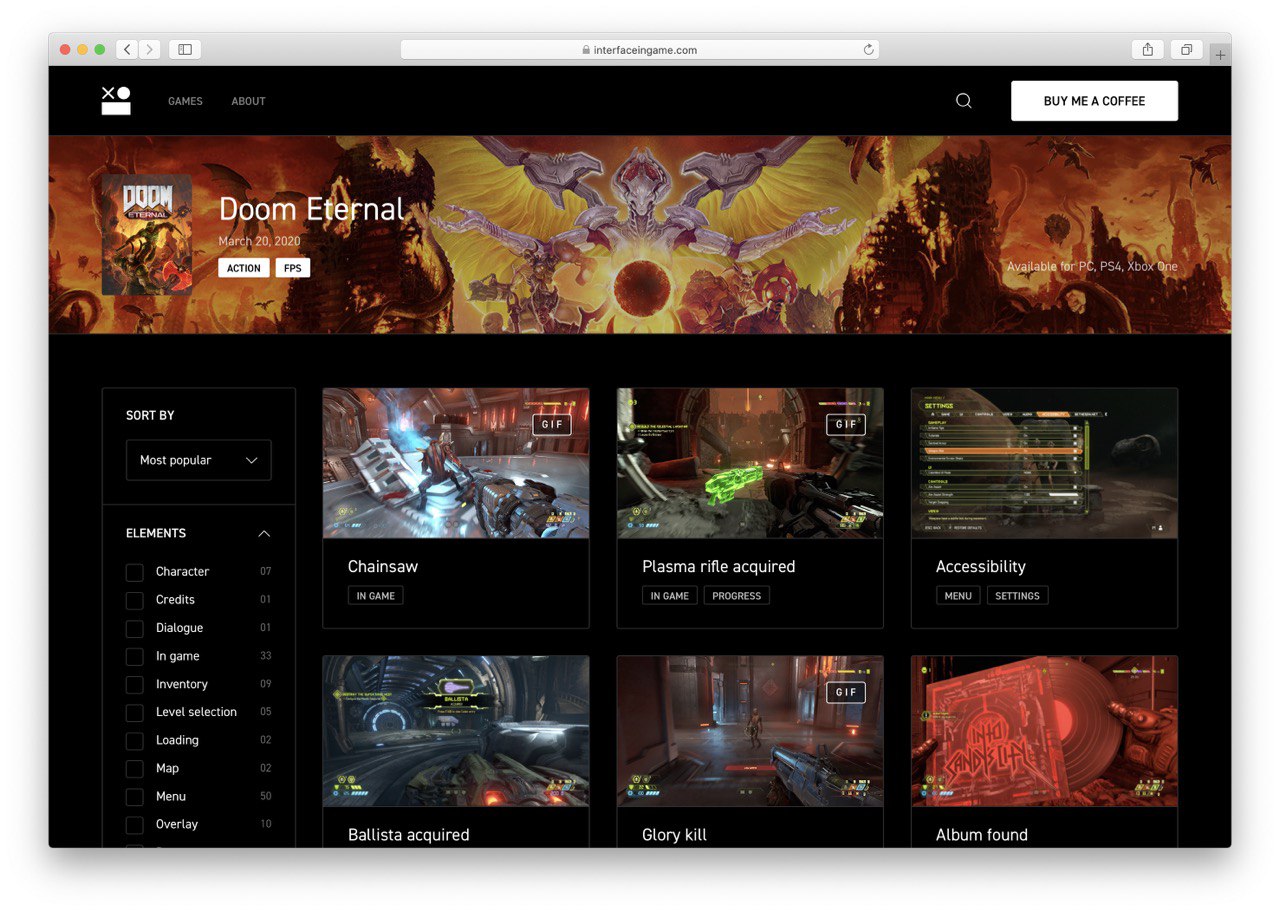Viewport: 1280px width, 912px height.
Task: Click the Ballista acquired title
Action: pos(409,834)
